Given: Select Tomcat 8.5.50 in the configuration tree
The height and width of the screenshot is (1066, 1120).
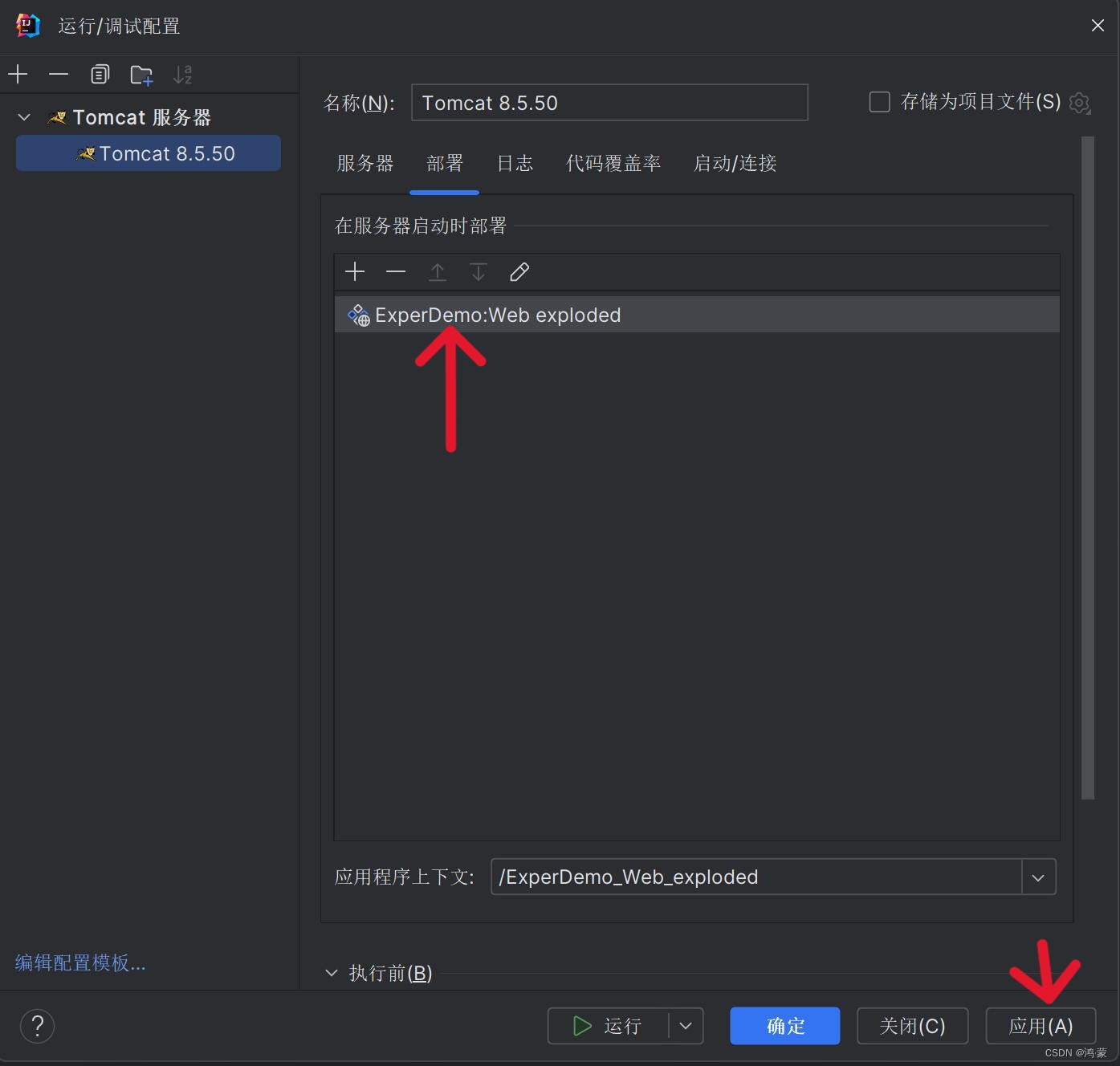Looking at the screenshot, I should coord(149,153).
